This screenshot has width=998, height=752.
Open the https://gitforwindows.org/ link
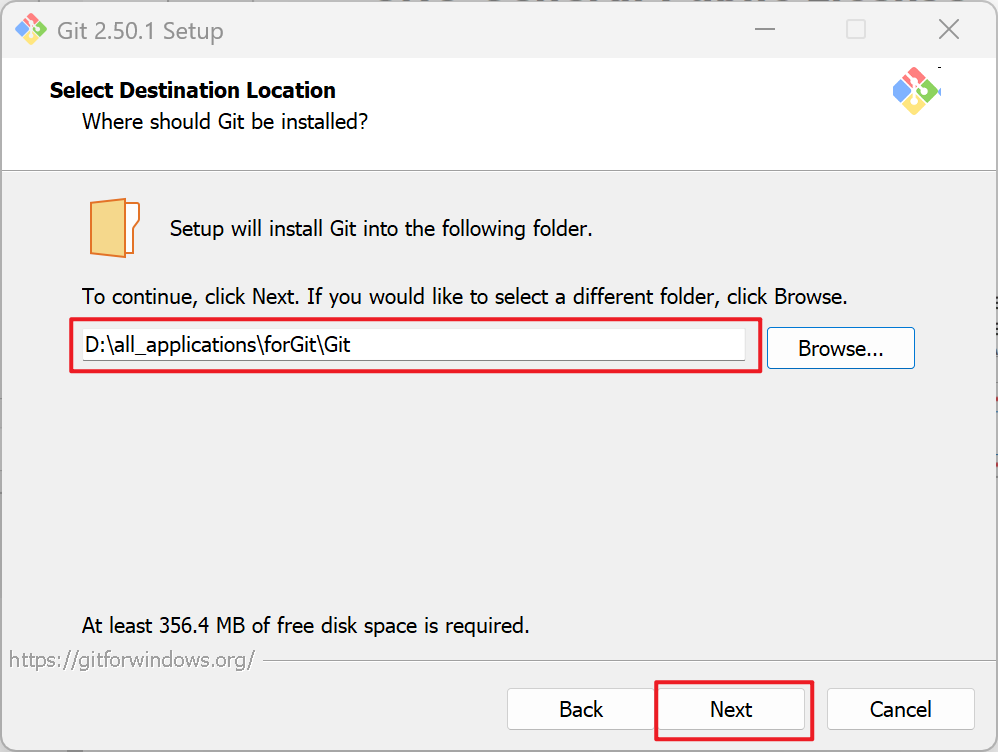(132, 660)
